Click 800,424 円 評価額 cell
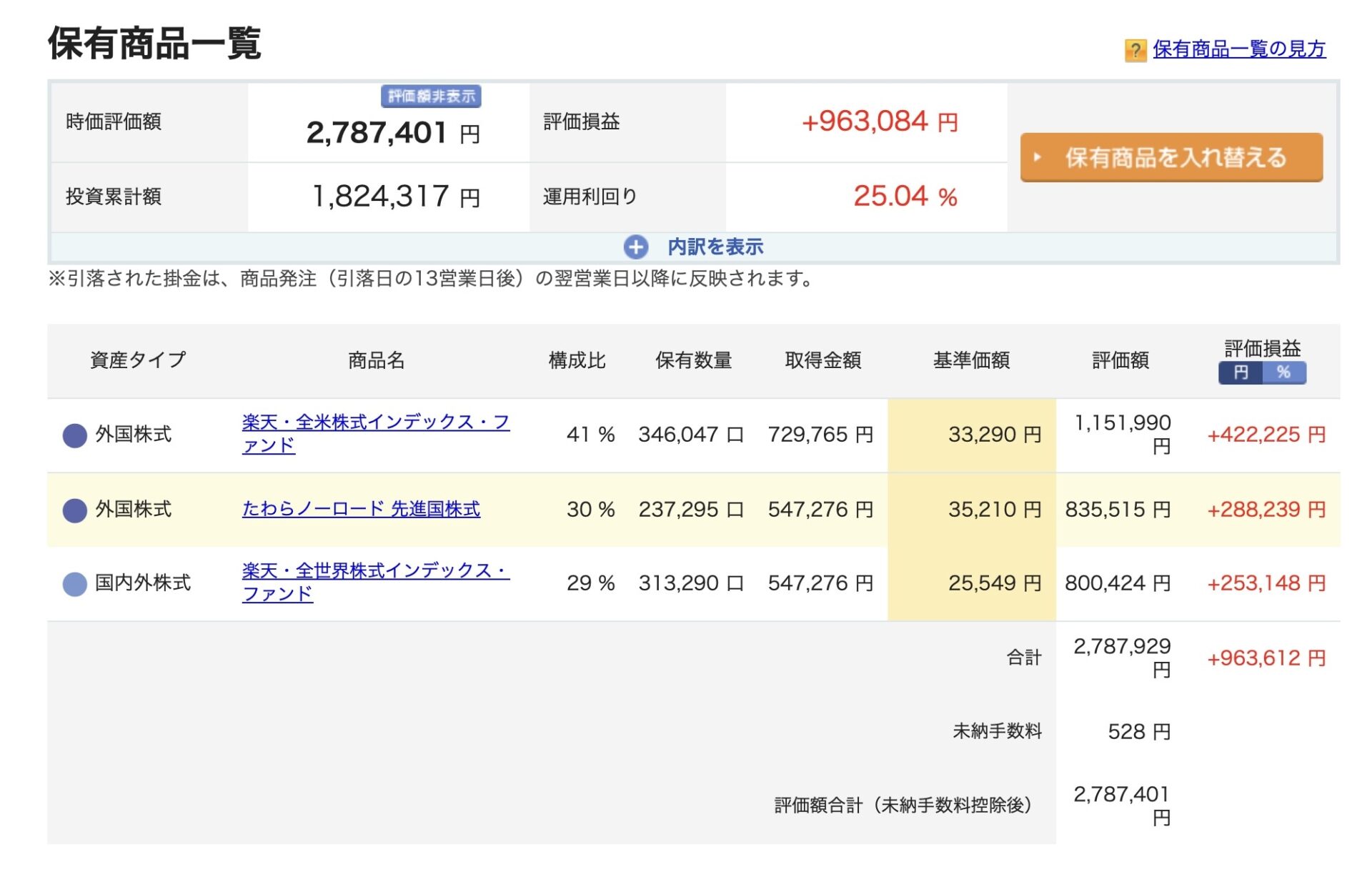The image size is (1372, 882). [x=1118, y=583]
